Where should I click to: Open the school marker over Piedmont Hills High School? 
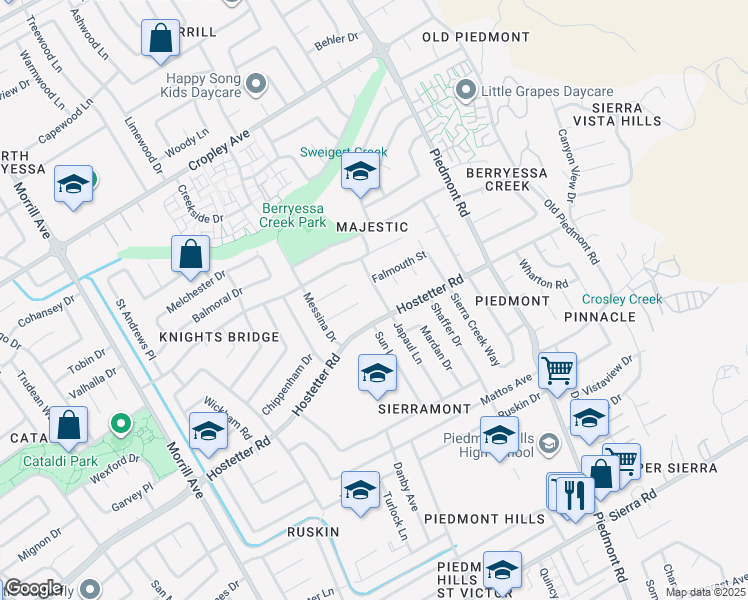[499, 436]
